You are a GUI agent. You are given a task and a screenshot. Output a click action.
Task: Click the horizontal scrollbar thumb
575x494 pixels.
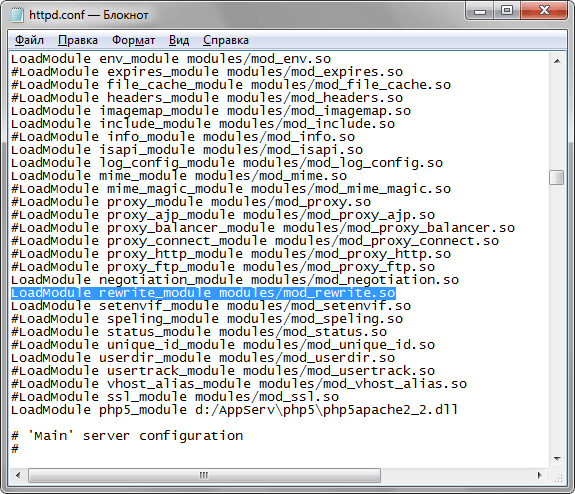pyautogui.click(x=204, y=475)
